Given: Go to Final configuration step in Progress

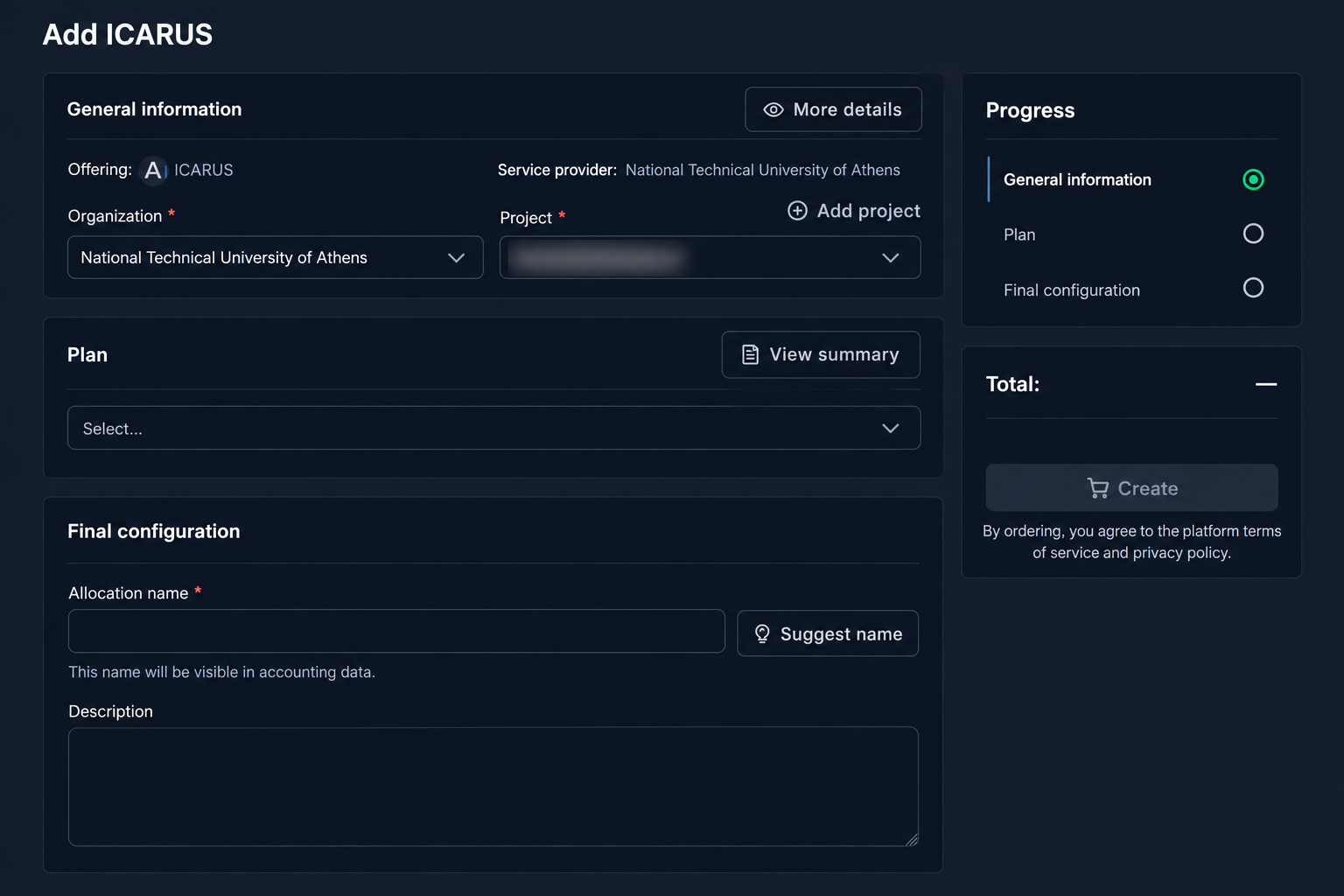Looking at the screenshot, I should point(1132,289).
